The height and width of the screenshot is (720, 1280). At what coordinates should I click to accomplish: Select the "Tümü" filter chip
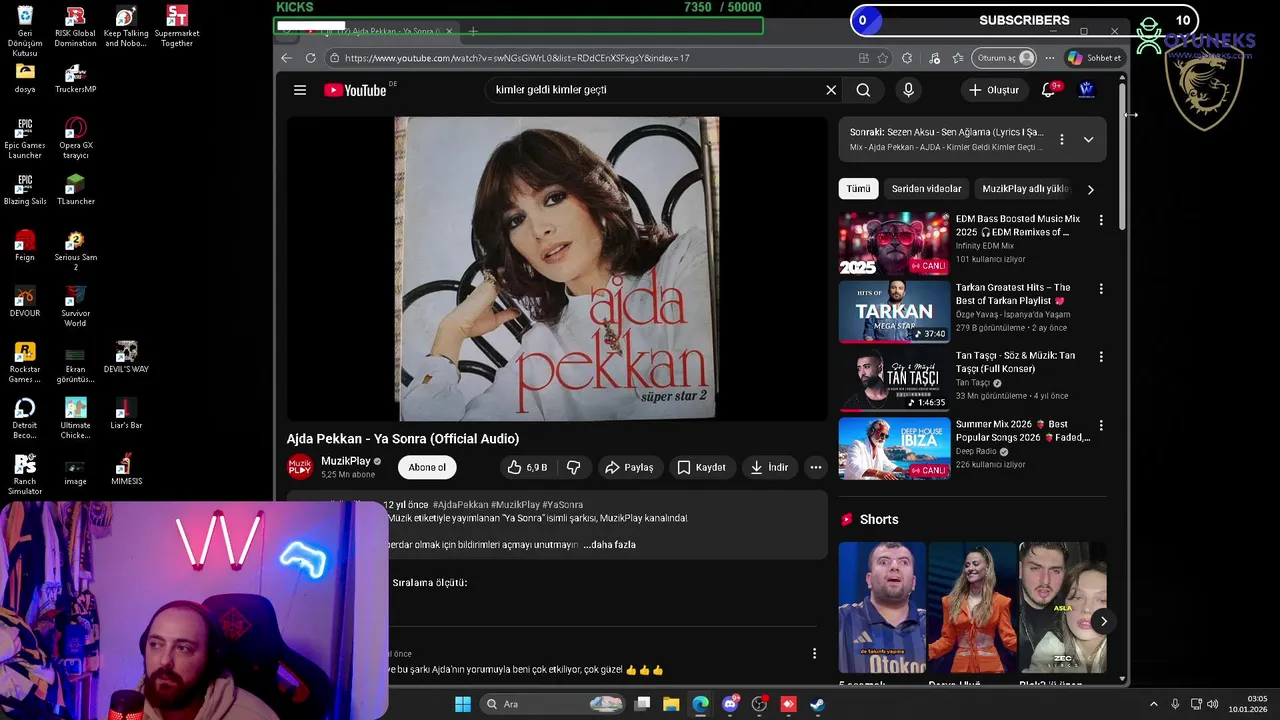point(858,189)
